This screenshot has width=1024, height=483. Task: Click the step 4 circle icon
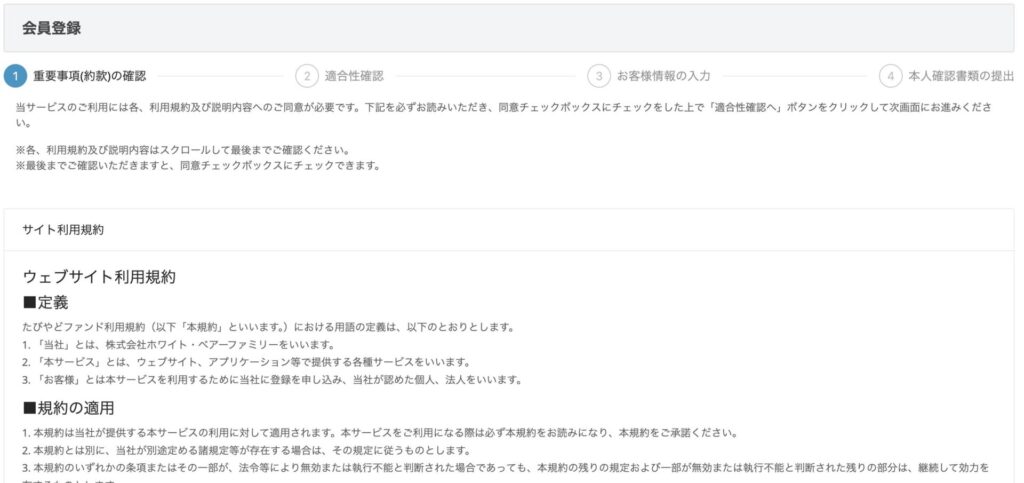coord(890,76)
